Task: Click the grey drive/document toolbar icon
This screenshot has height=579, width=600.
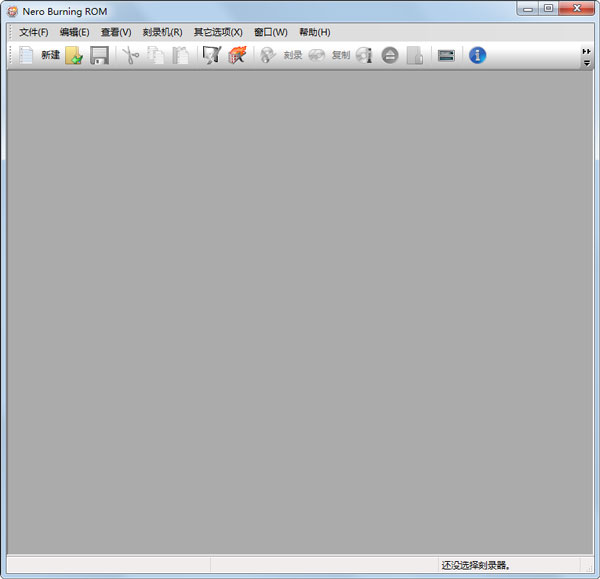Action: pyautogui.click(x=415, y=55)
